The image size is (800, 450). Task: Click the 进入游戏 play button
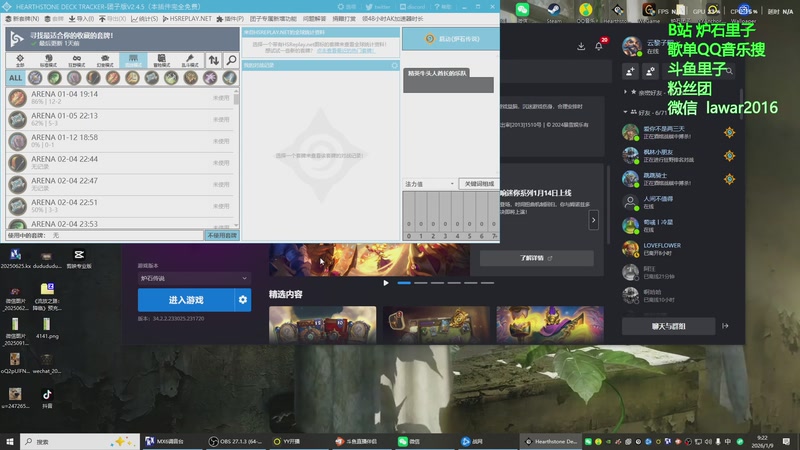pos(186,300)
